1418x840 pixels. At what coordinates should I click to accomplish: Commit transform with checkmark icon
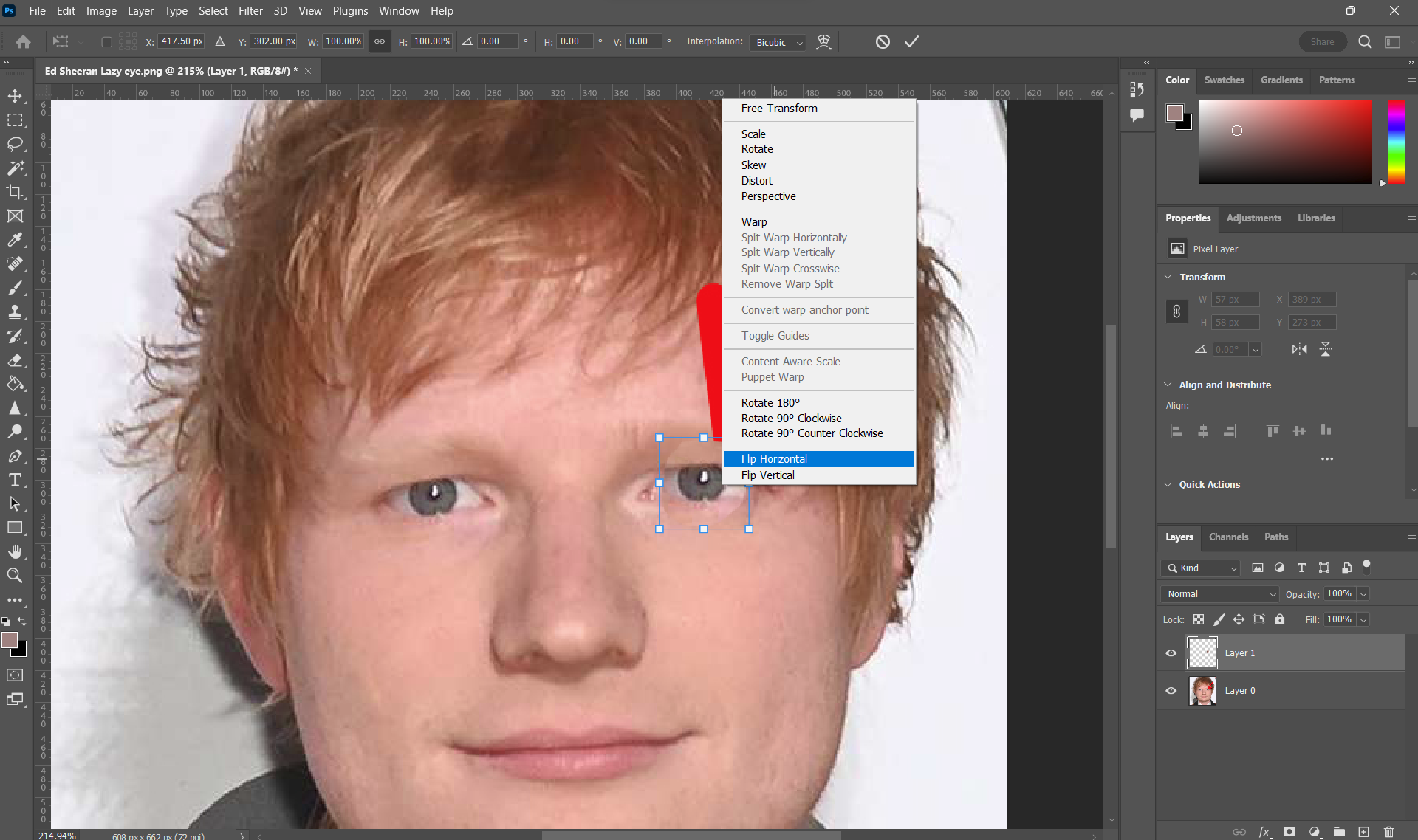coord(911,41)
